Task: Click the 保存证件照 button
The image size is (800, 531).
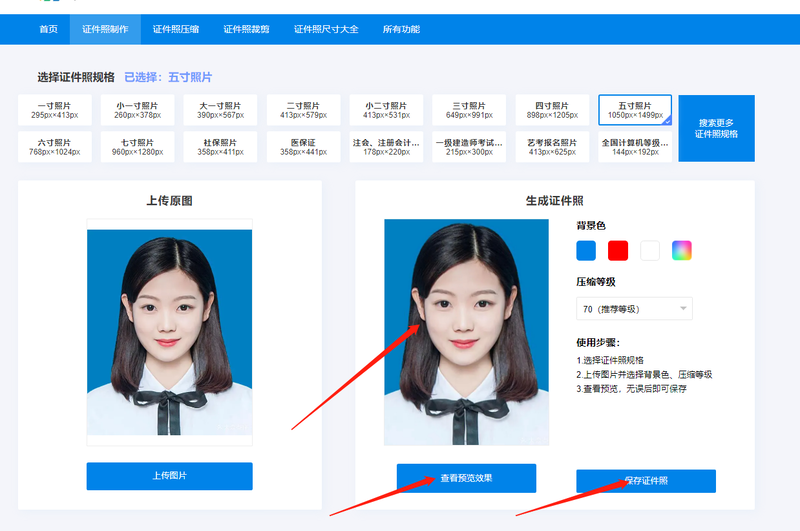Action: coord(646,481)
